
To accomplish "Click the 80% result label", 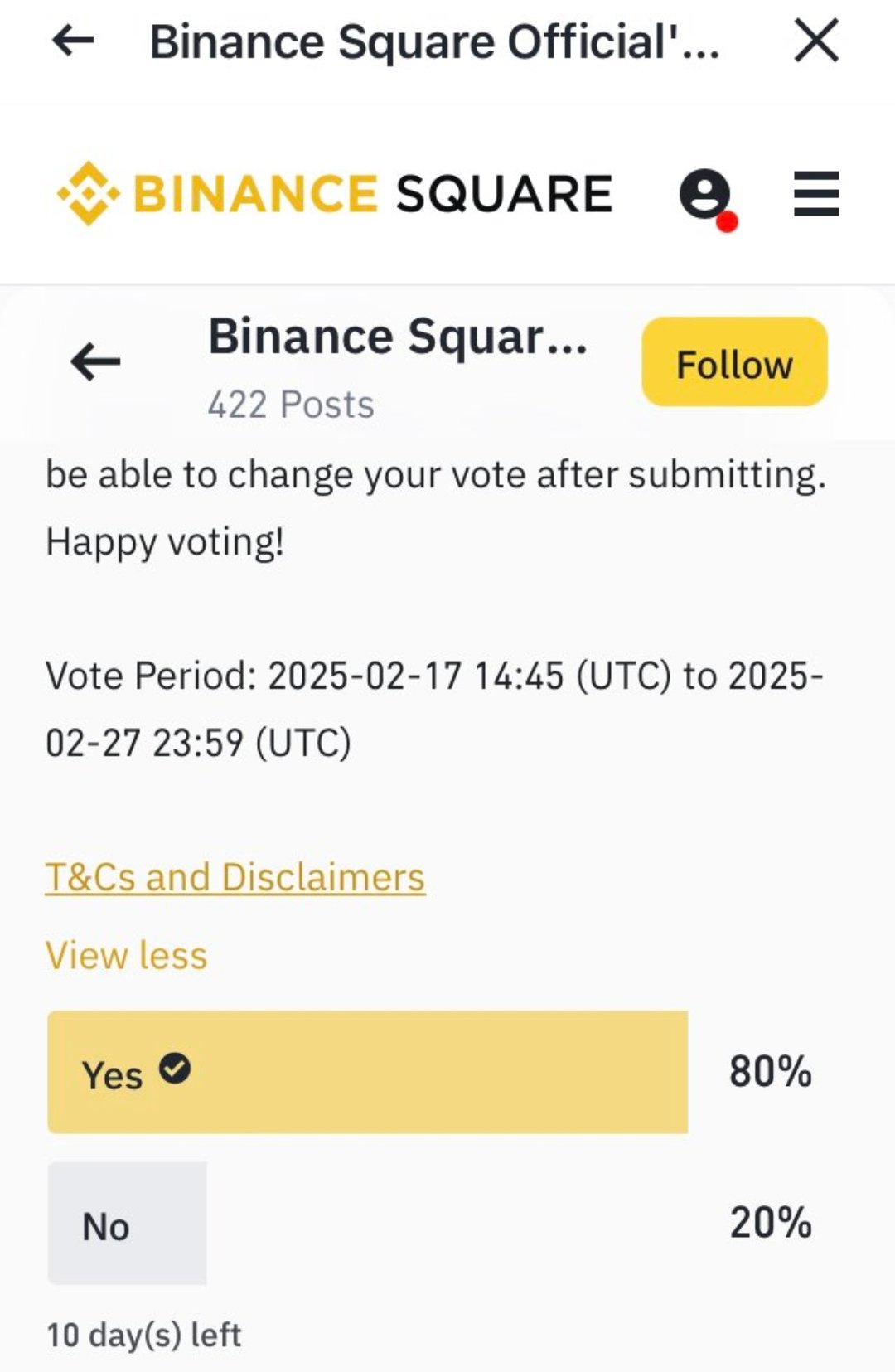I will [x=771, y=1072].
